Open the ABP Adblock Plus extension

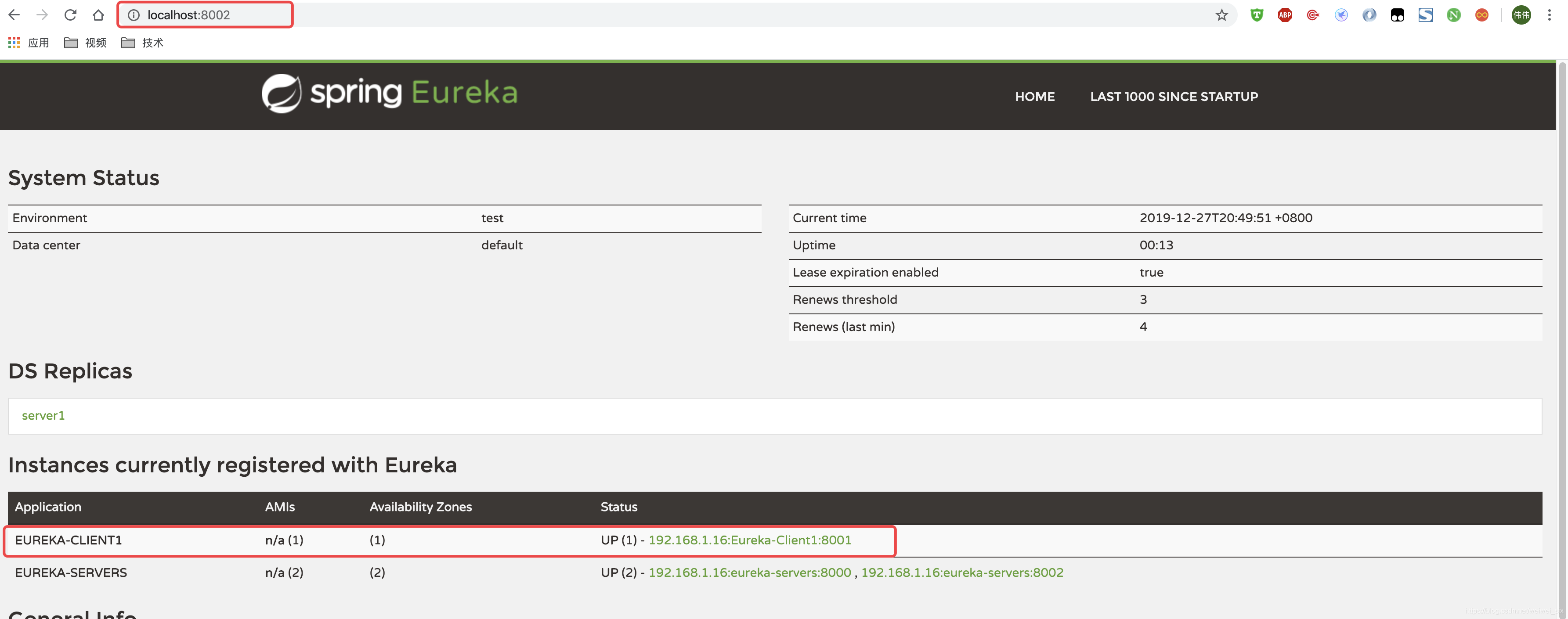tap(1284, 15)
